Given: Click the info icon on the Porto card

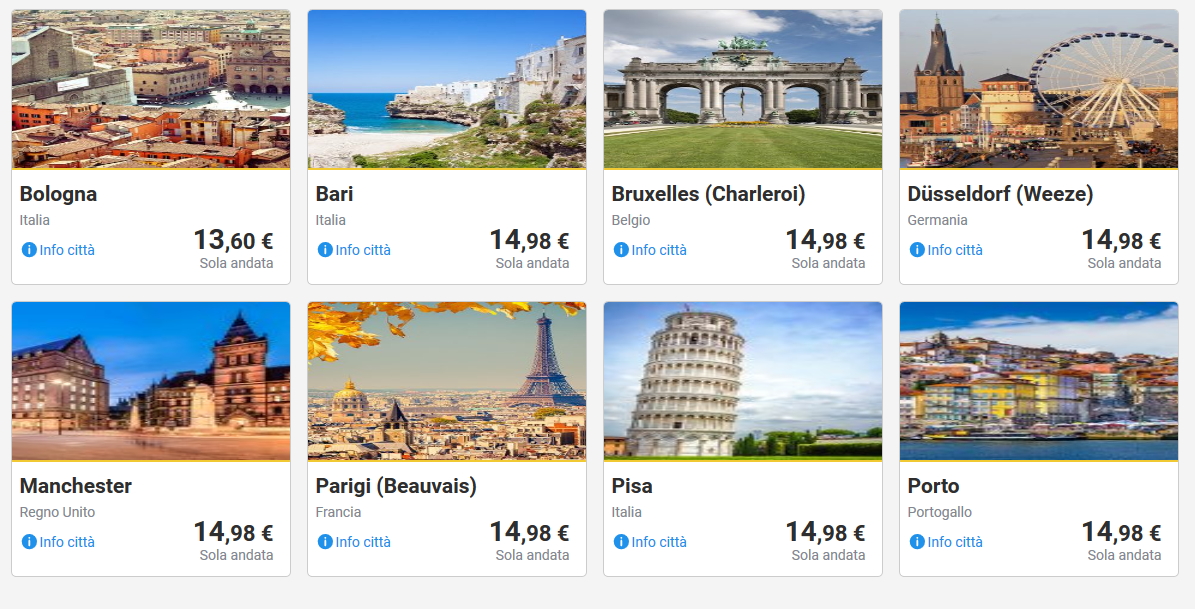Looking at the screenshot, I should click(x=917, y=542).
